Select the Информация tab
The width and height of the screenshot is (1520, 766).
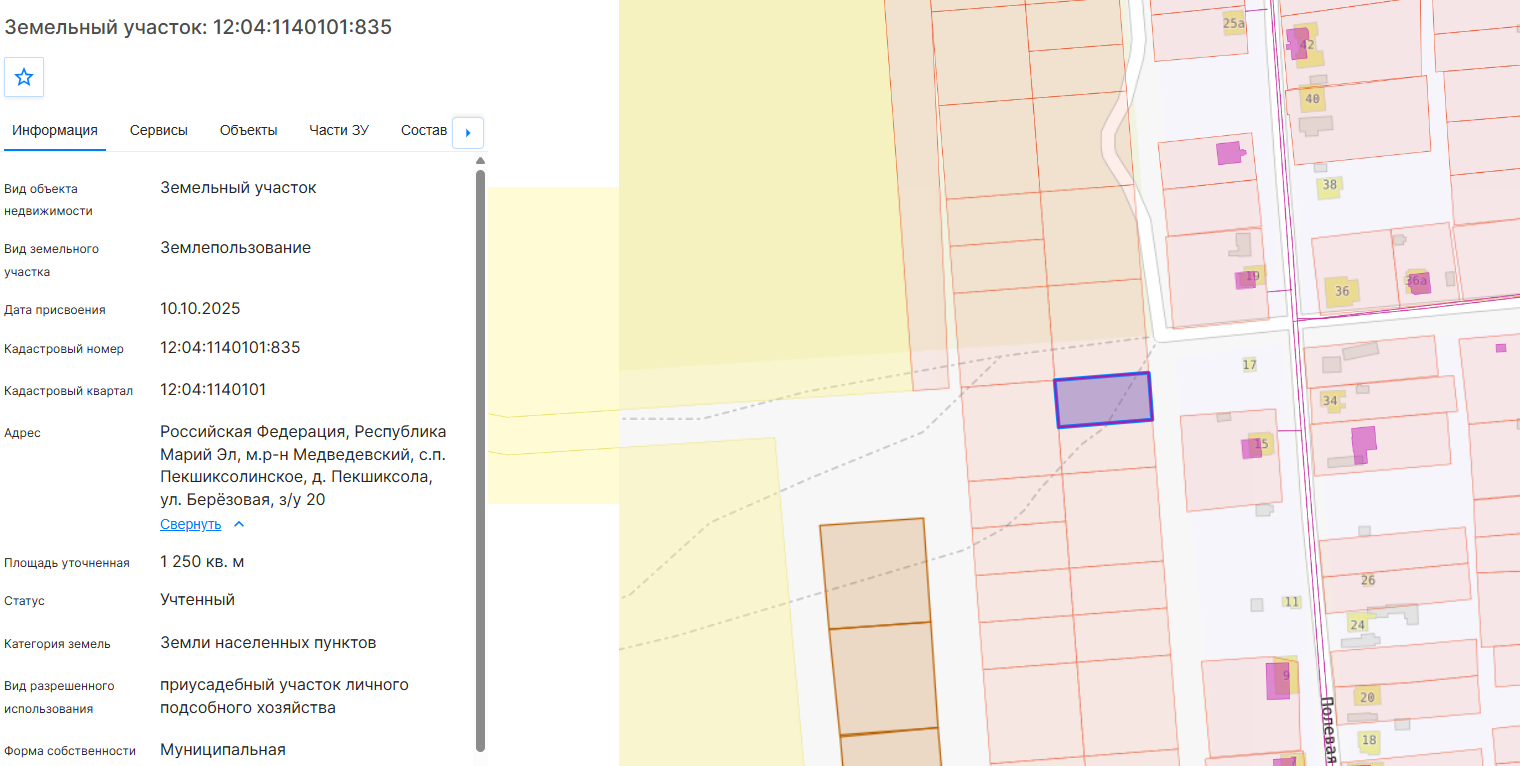click(x=55, y=130)
